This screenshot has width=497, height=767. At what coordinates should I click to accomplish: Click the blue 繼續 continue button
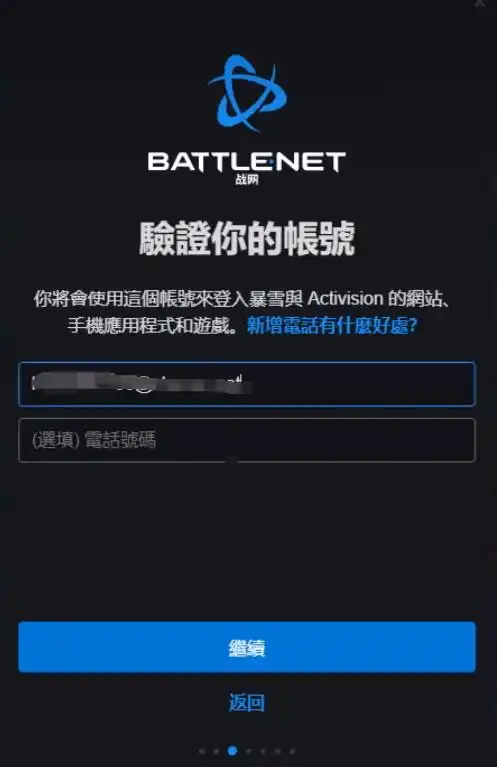pos(247,647)
